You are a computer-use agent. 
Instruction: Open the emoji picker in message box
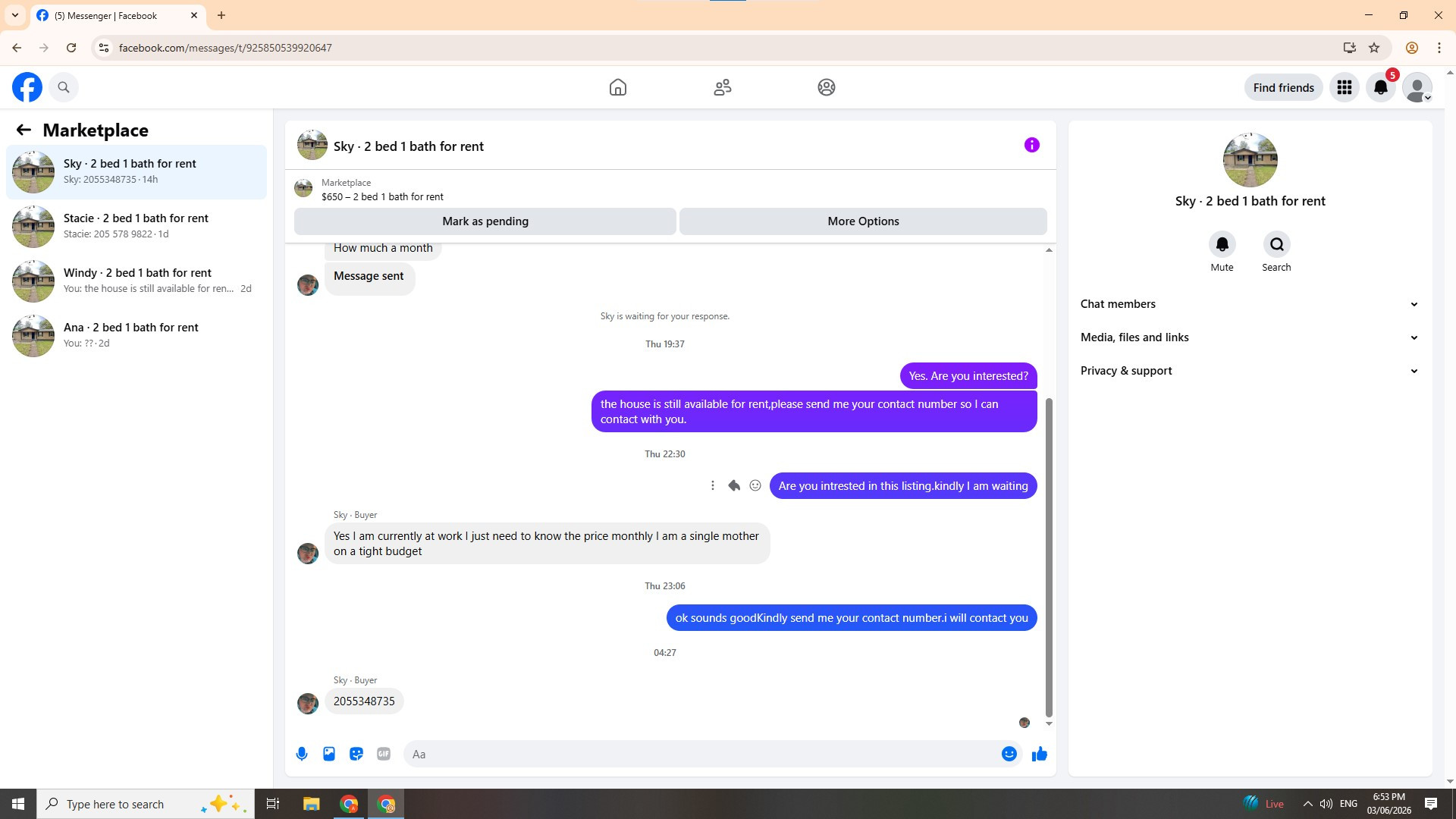[1009, 754]
